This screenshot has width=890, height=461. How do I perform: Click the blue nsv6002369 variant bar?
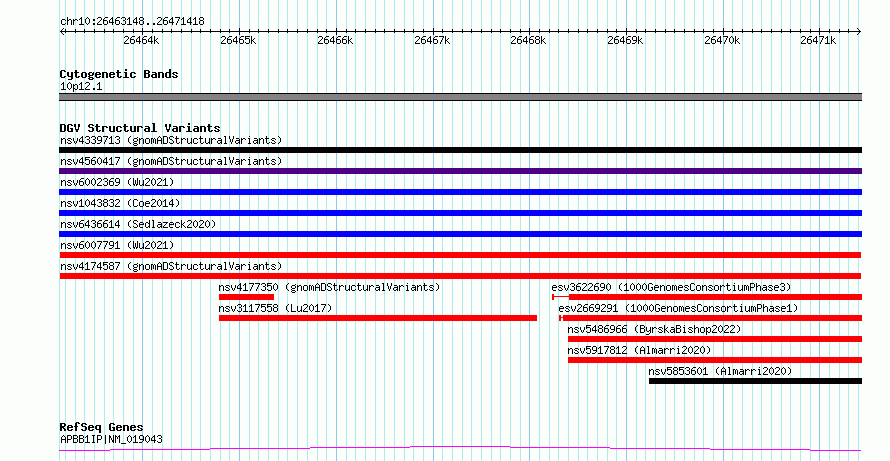click(460, 192)
